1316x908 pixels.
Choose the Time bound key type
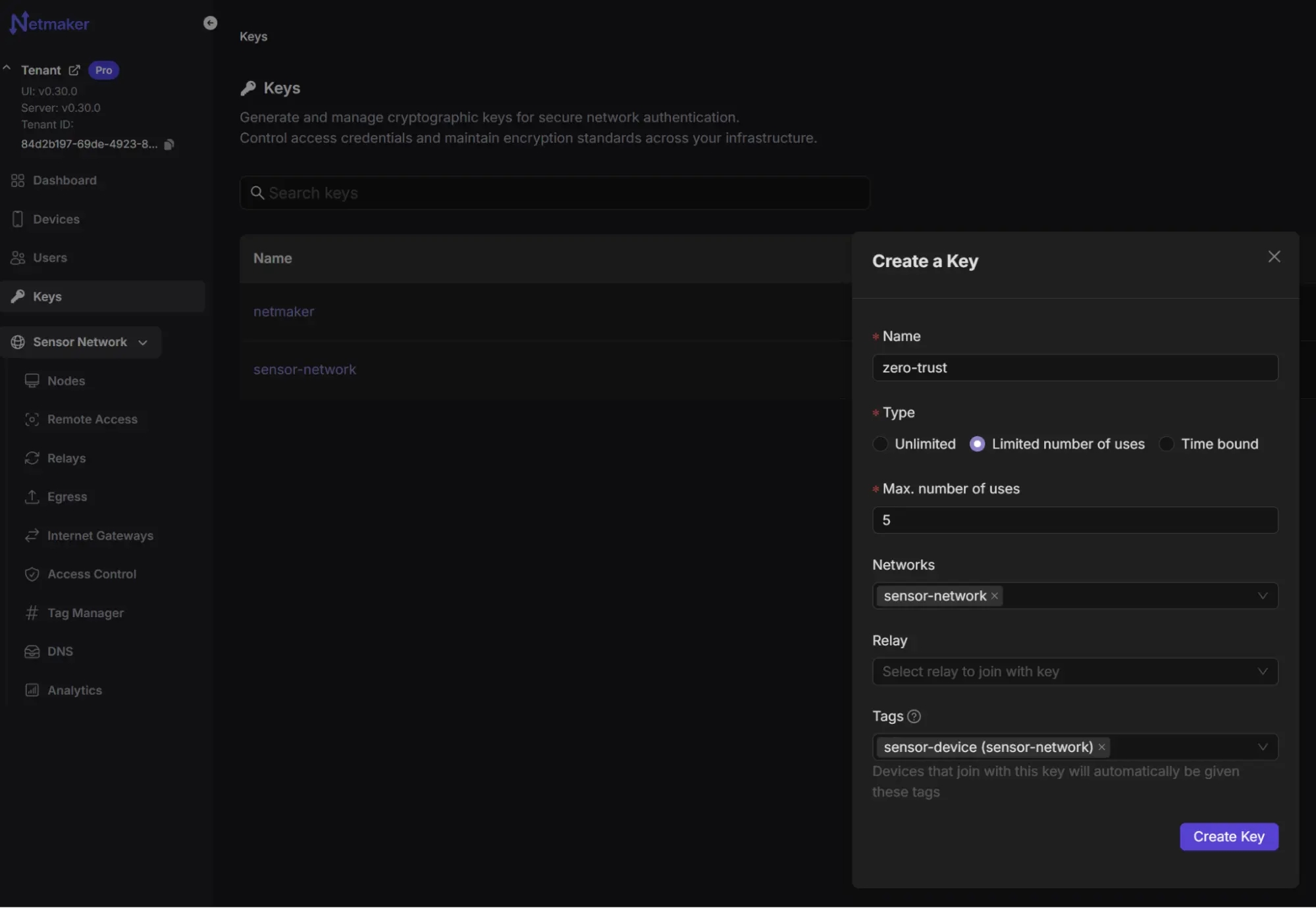pyautogui.click(x=1166, y=444)
